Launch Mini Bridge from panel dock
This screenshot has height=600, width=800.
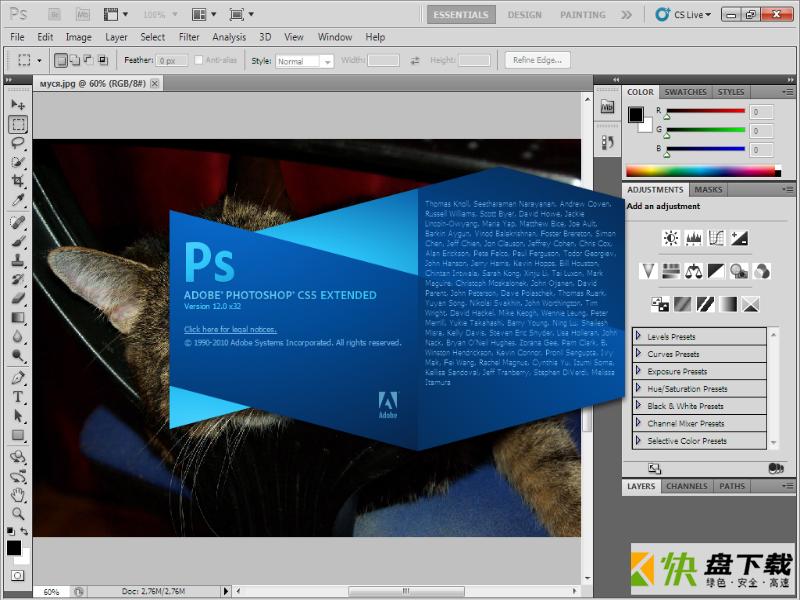point(607,107)
